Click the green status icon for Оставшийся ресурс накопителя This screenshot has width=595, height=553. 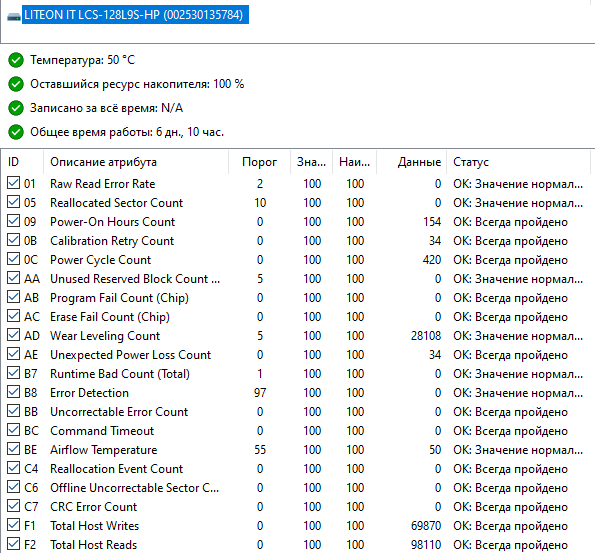point(16,84)
